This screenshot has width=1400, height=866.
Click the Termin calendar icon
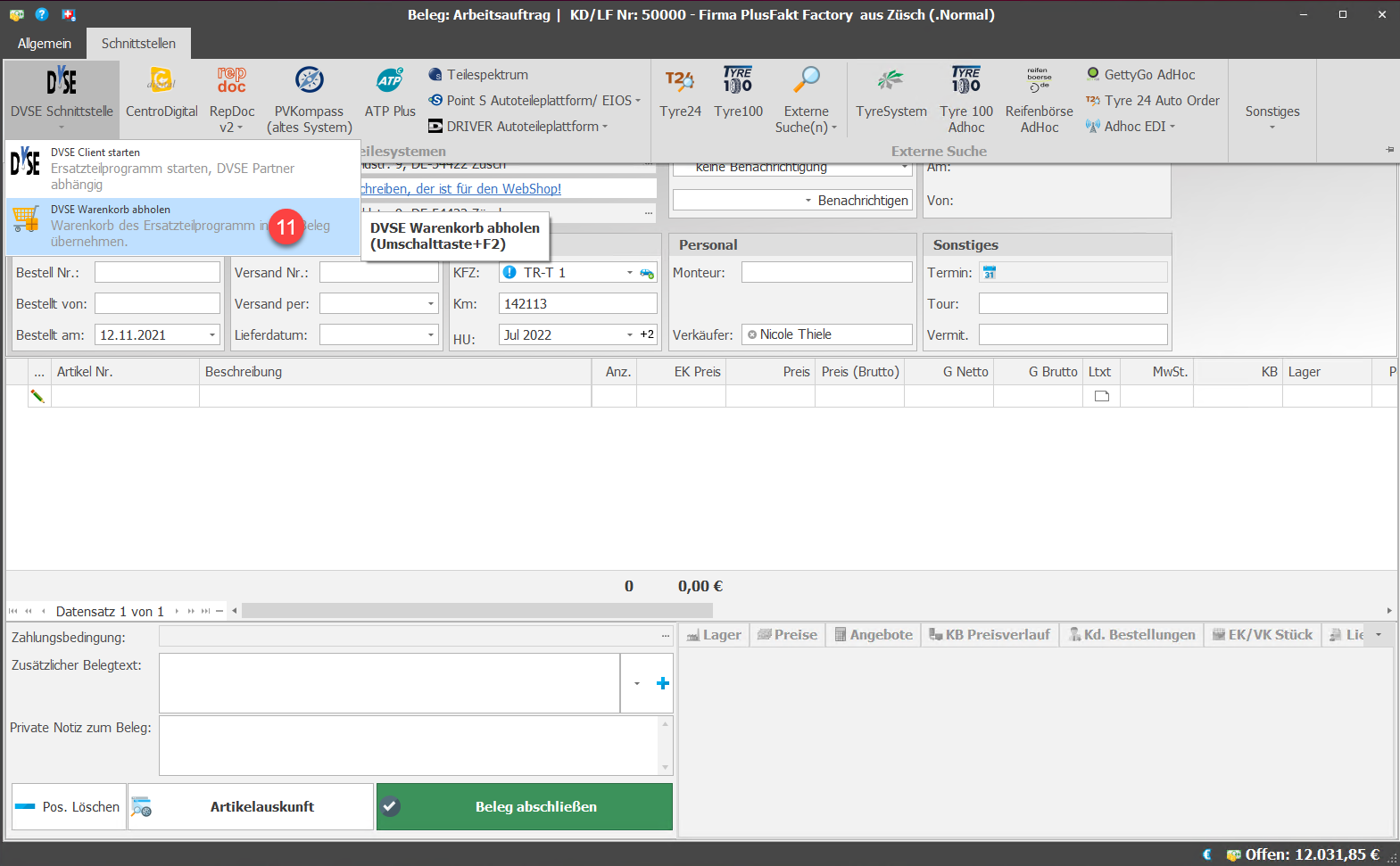[989, 273]
